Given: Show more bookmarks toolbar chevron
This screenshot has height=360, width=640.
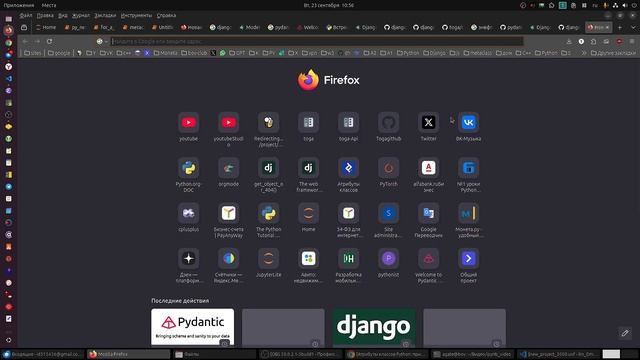Looking at the screenshot, I should [584, 53].
